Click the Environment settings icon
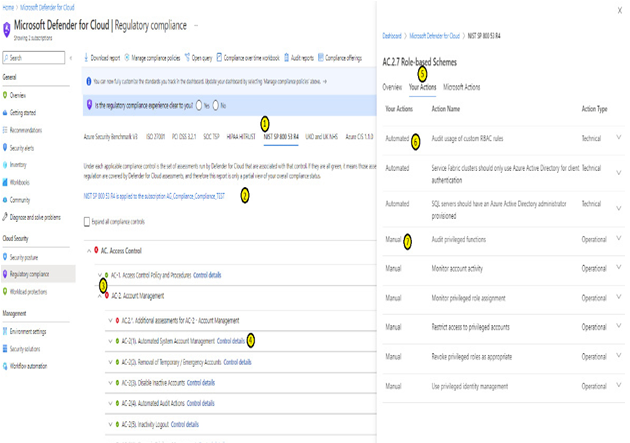 pos(5,331)
